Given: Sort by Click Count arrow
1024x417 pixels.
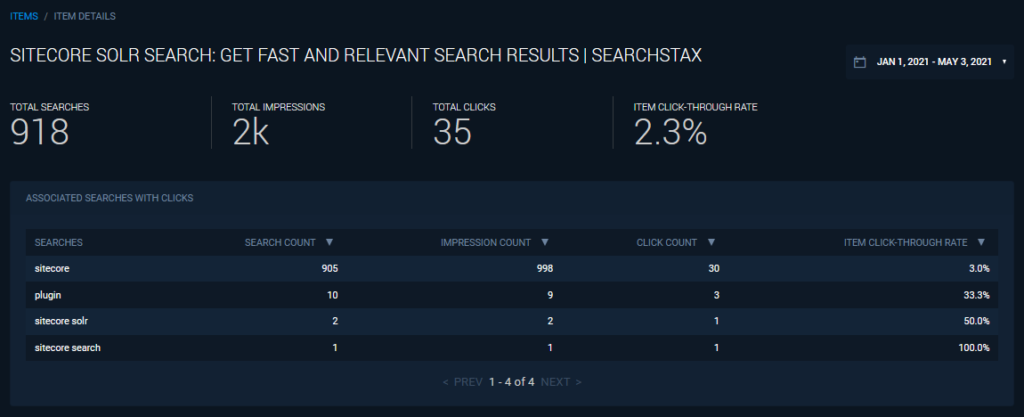Looking at the screenshot, I should (711, 242).
